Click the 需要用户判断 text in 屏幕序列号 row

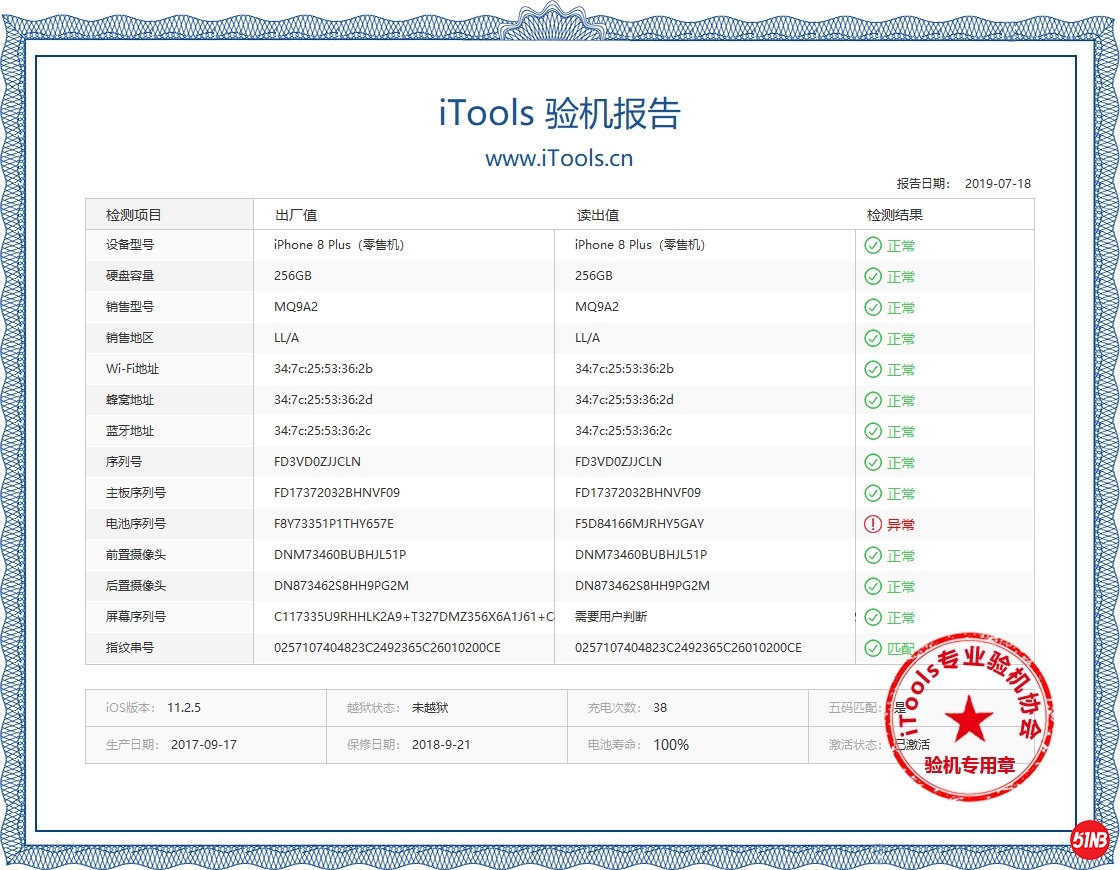tap(611, 617)
